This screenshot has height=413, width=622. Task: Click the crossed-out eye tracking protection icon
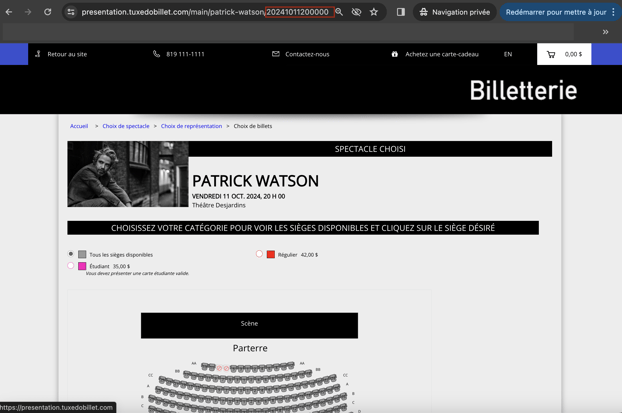click(356, 12)
